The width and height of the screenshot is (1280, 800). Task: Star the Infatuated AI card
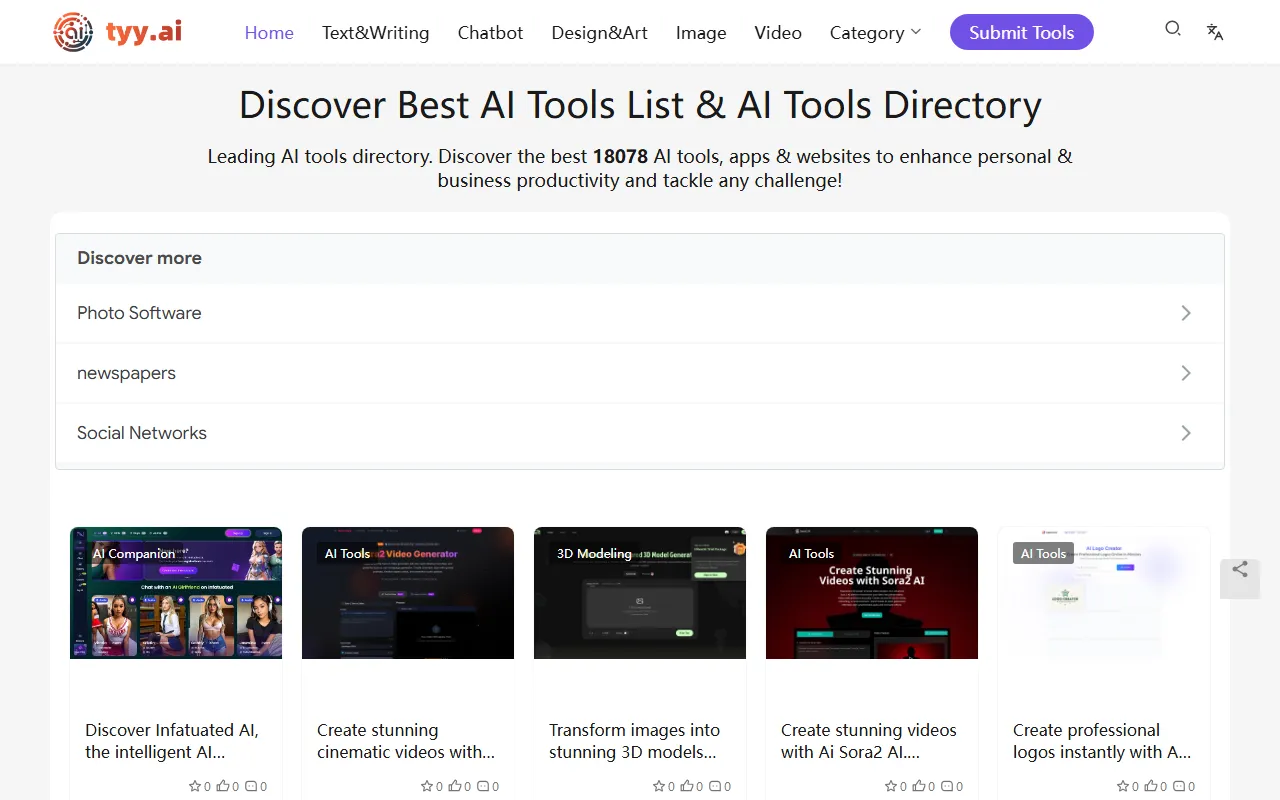click(x=194, y=786)
